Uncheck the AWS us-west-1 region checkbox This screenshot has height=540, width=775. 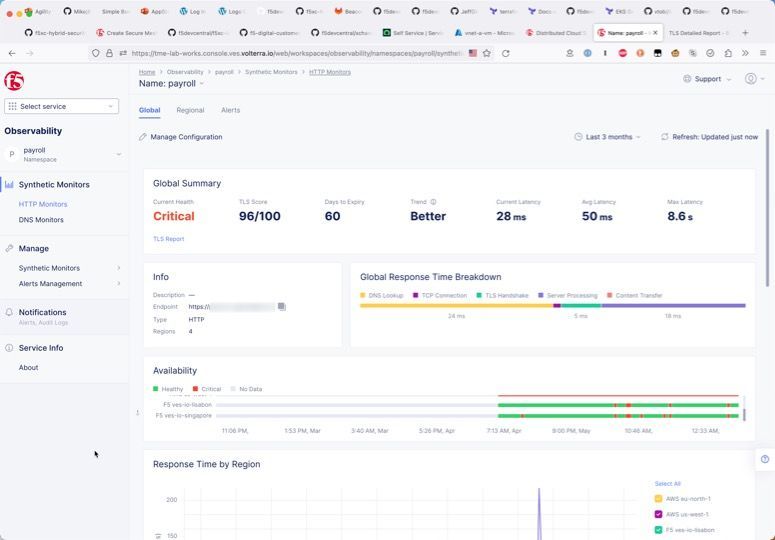(x=658, y=514)
